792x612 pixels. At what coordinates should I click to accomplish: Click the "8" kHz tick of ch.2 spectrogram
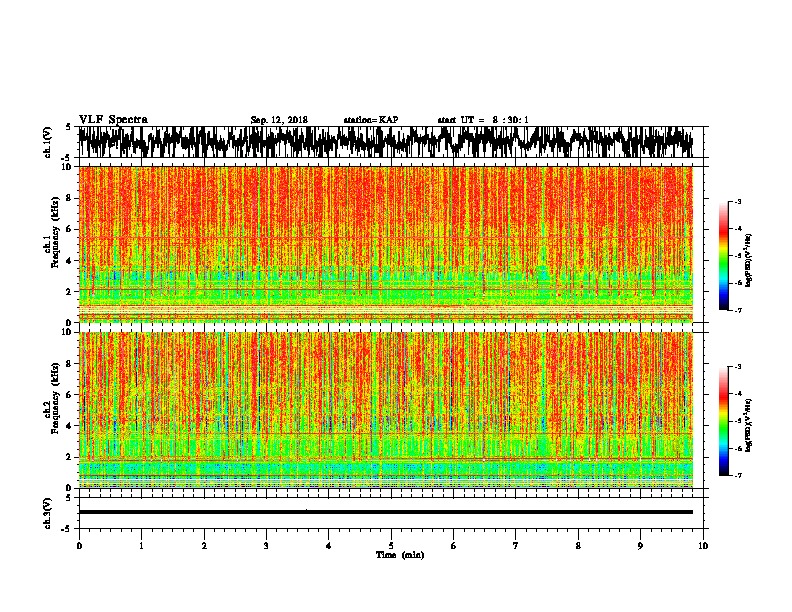click(x=70, y=364)
